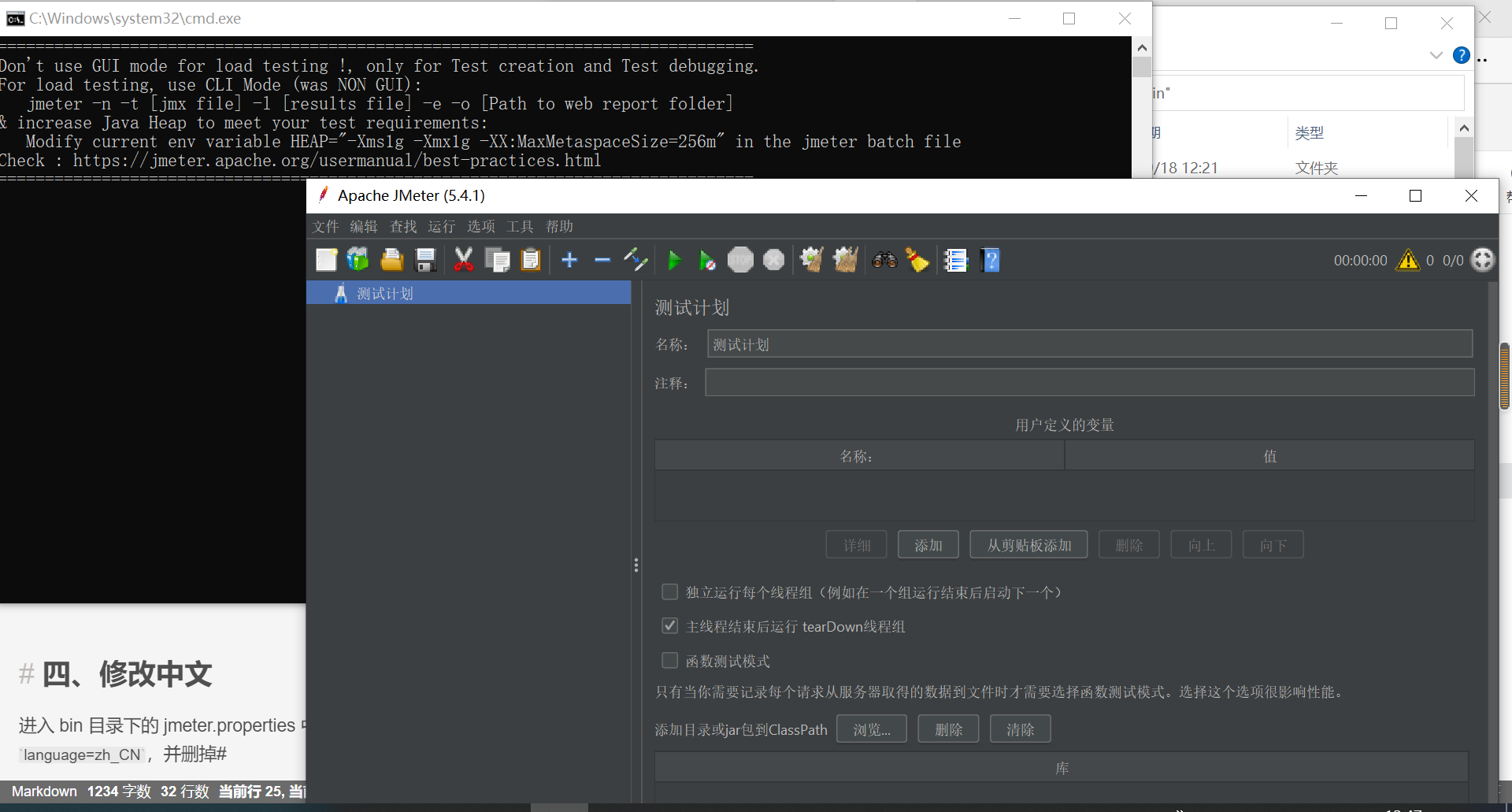The height and width of the screenshot is (812, 1512).
Task: Click the 清除 classpath button
Action: [x=1021, y=729]
